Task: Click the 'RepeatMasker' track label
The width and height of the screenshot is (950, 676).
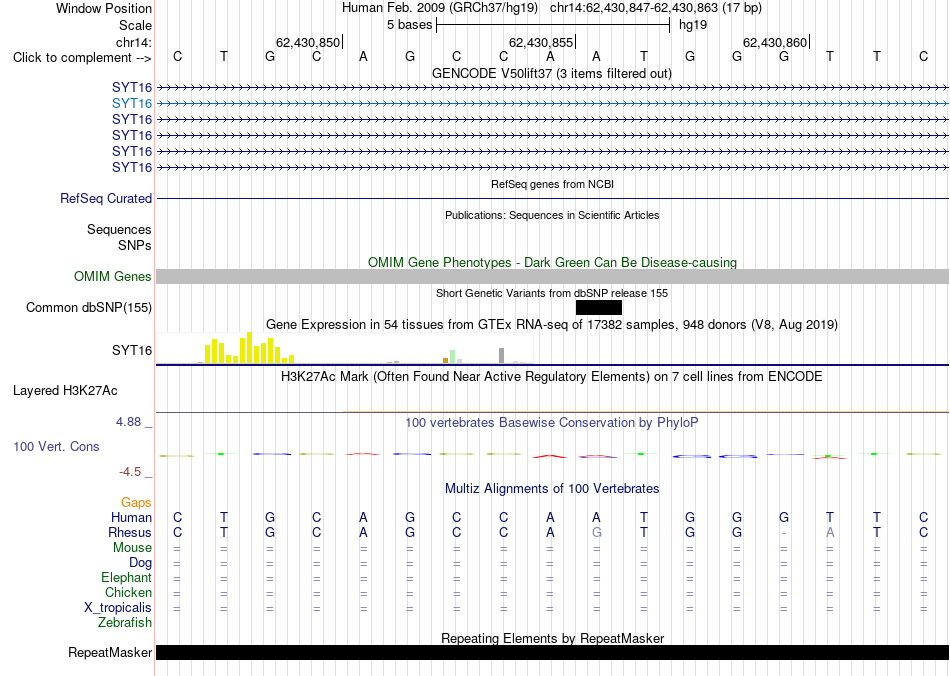Action: pyautogui.click(x=110, y=653)
